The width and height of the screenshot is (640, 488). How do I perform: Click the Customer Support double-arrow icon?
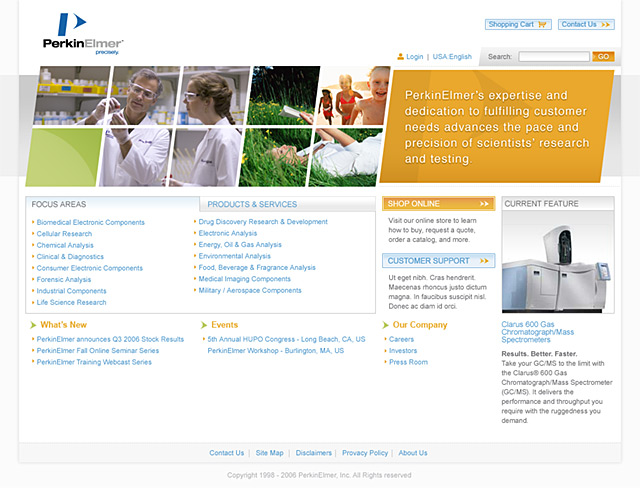click(x=485, y=261)
